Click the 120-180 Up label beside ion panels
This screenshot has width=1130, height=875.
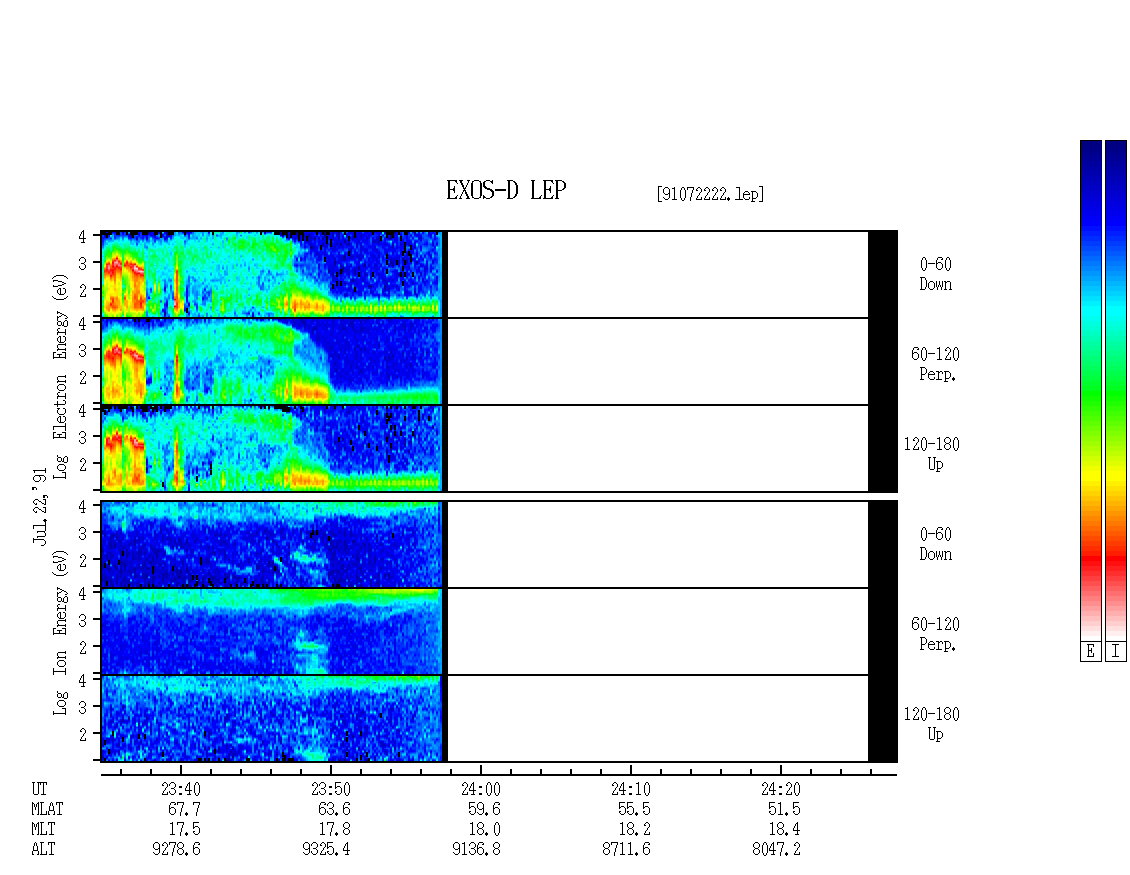[932, 724]
